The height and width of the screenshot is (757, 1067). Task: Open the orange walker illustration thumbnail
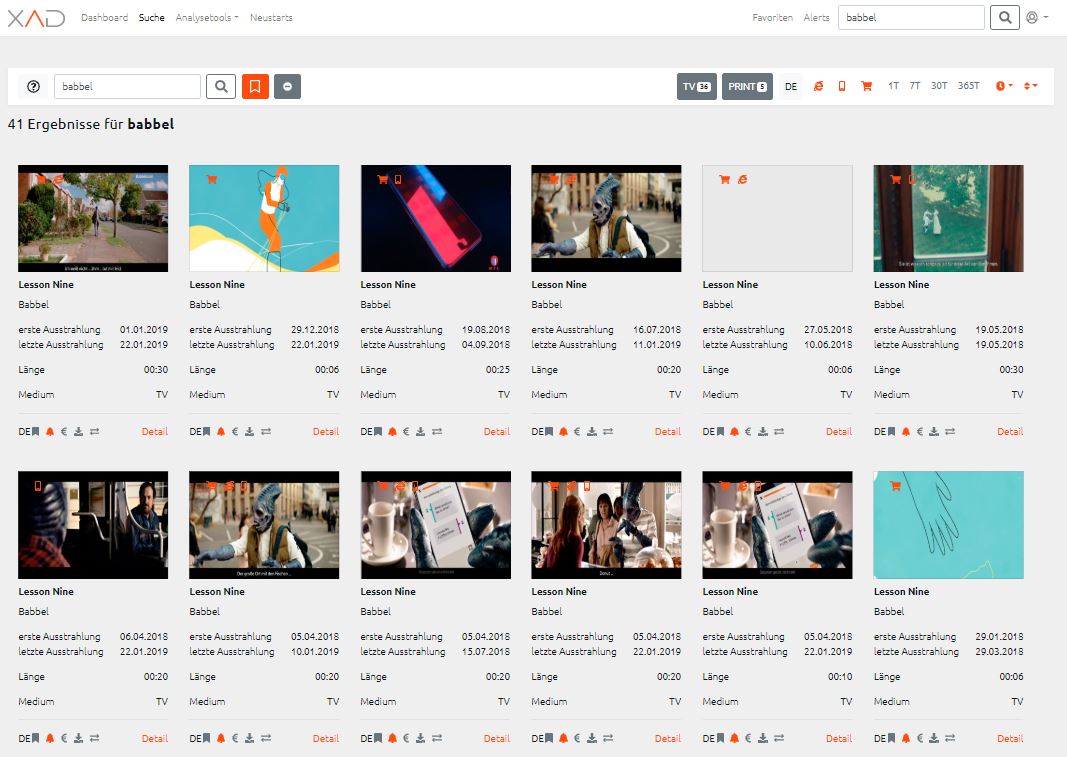click(264, 219)
